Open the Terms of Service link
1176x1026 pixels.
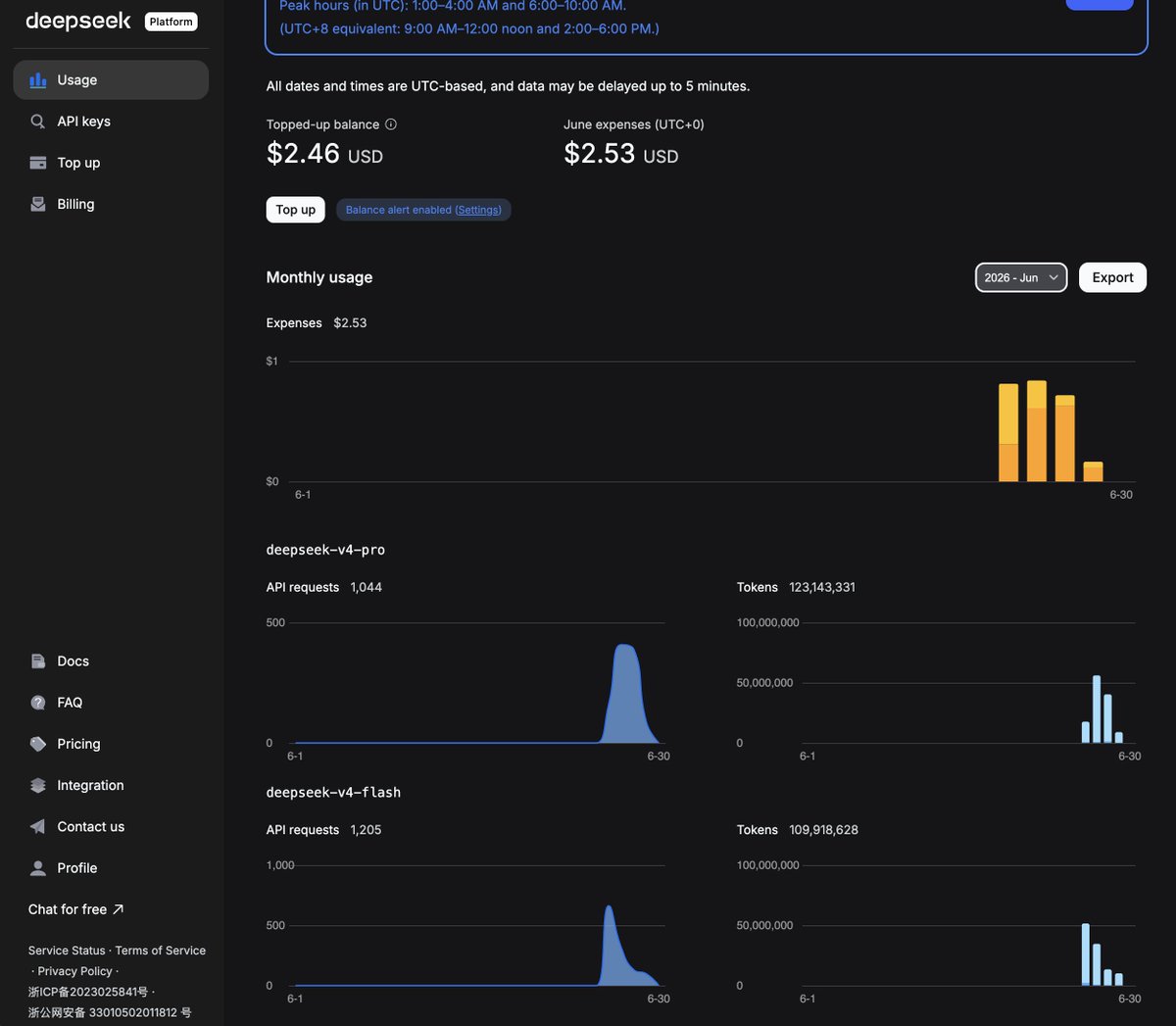161,951
